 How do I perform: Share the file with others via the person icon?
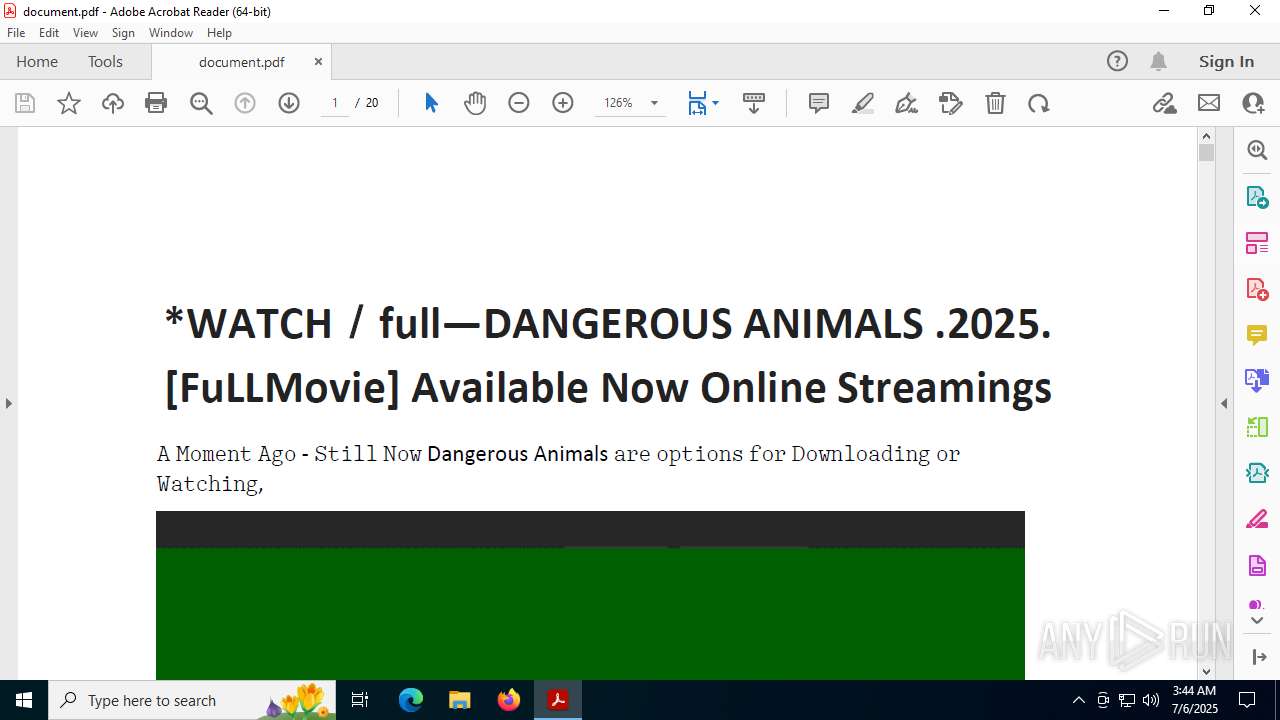[1253, 103]
